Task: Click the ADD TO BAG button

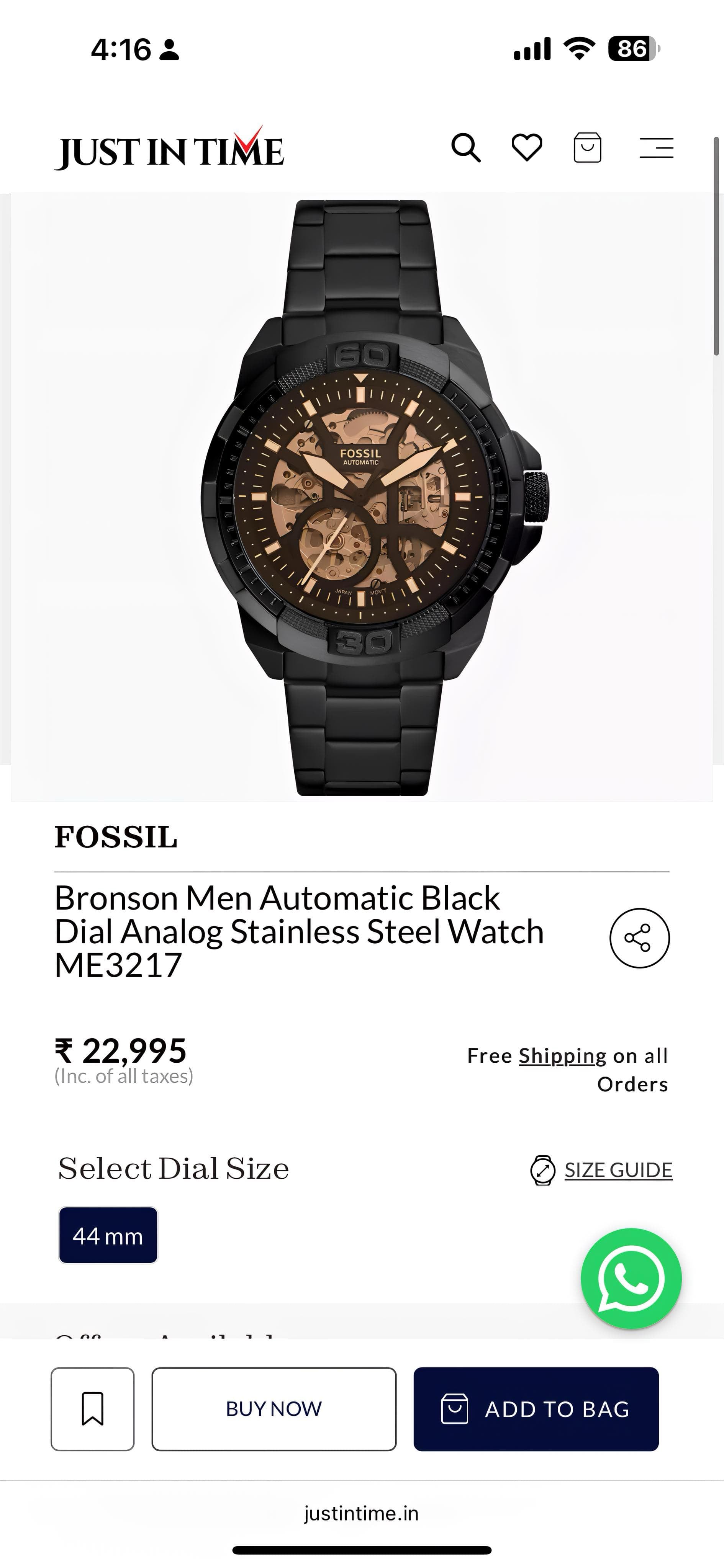Action: coord(536,1409)
